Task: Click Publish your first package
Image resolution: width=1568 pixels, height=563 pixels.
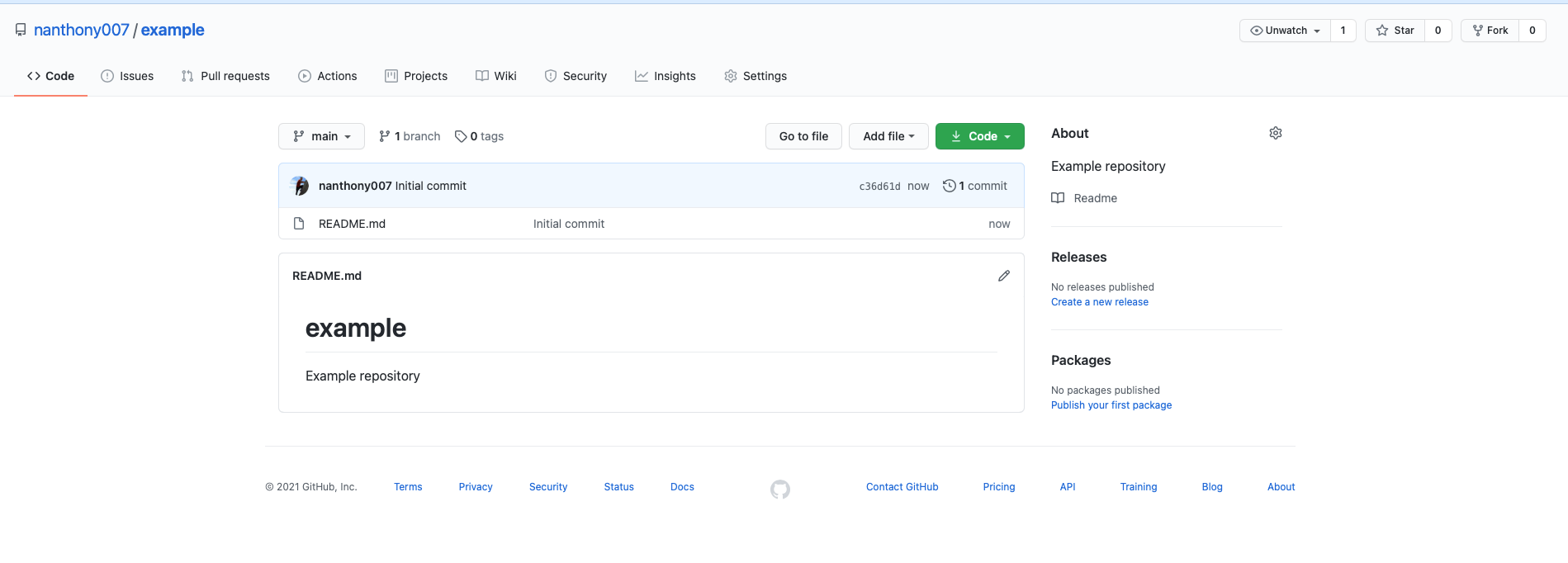Action: coord(1111,405)
